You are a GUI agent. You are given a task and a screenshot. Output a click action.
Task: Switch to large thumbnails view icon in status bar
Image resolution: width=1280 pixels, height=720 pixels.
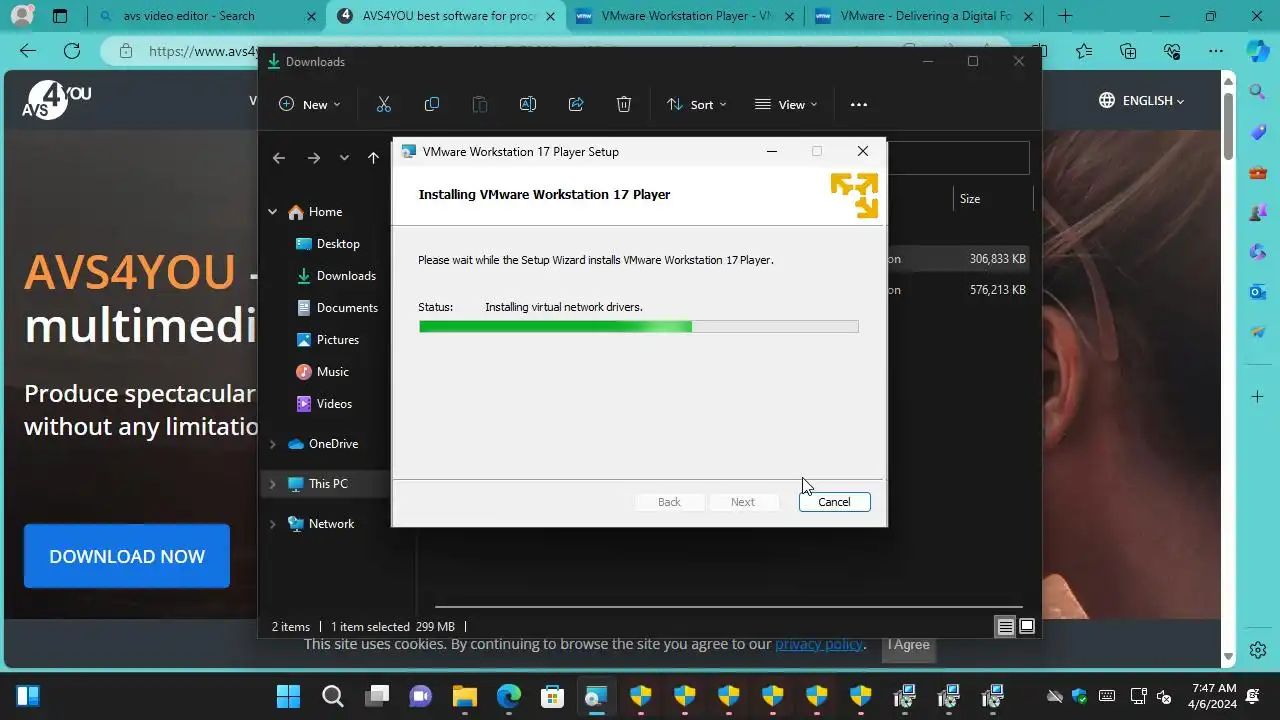(x=1026, y=627)
